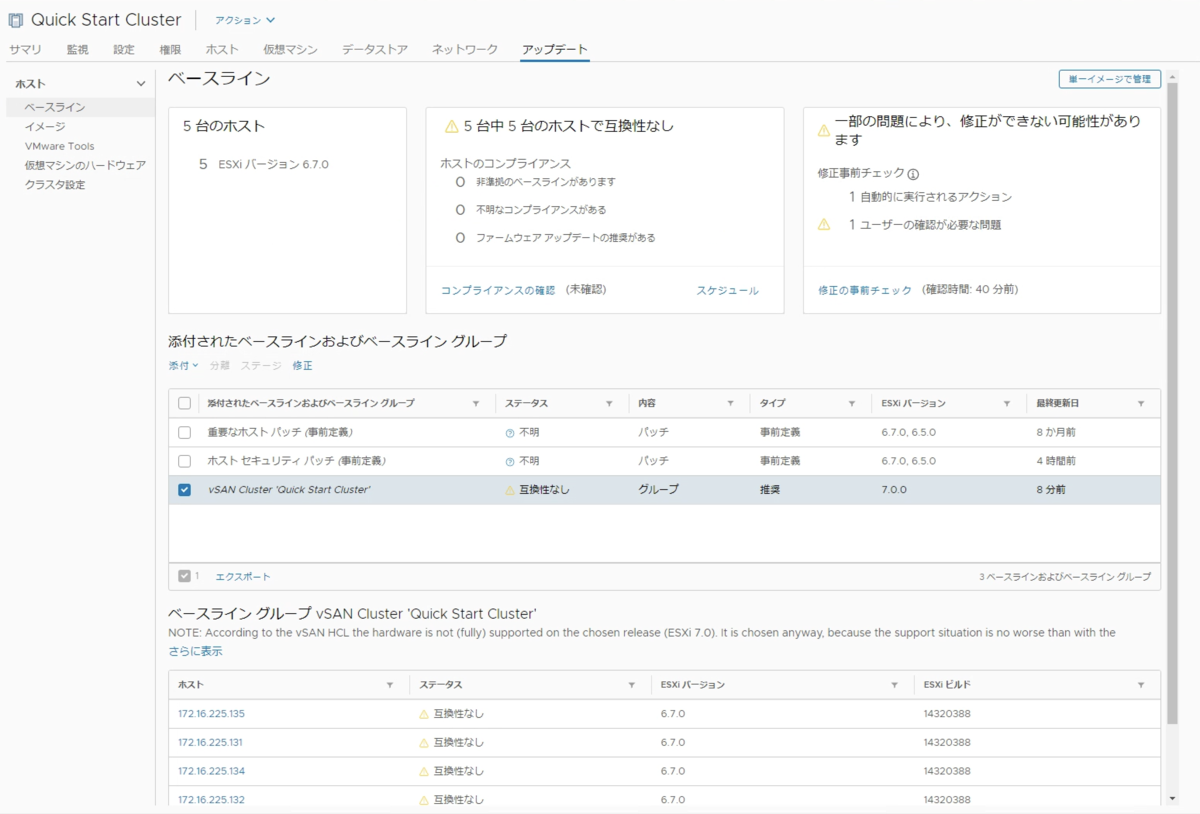Open host 172.16.225.132 link
Image resolution: width=1200 pixels, height=814 pixels.
(x=211, y=800)
